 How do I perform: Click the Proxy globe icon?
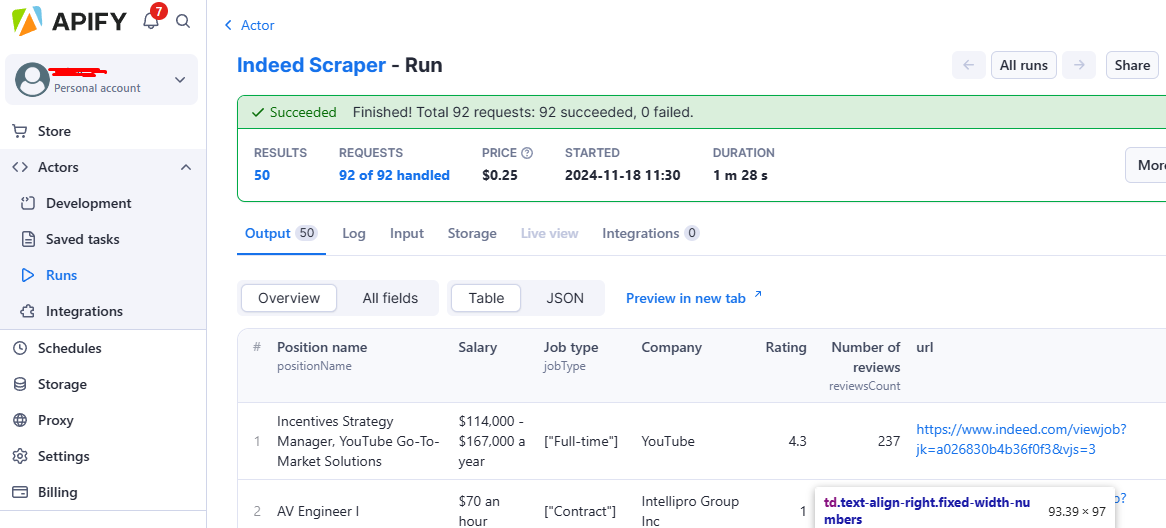point(20,420)
